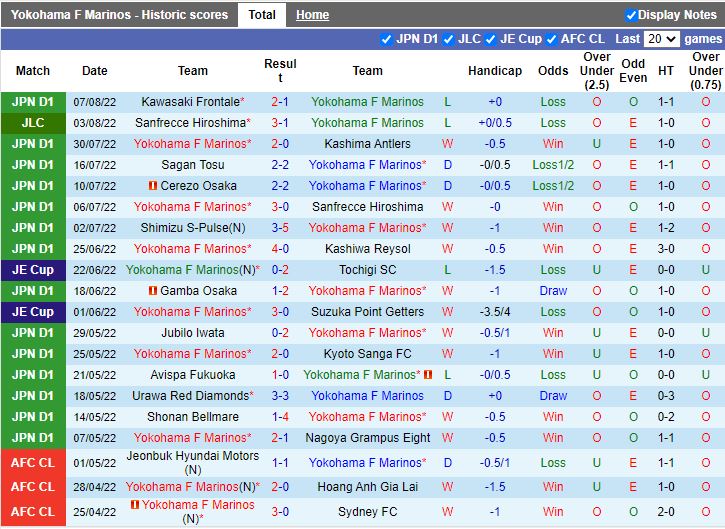
Task: Click the Tochigi SC team name
Action: pyautogui.click(x=367, y=270)
